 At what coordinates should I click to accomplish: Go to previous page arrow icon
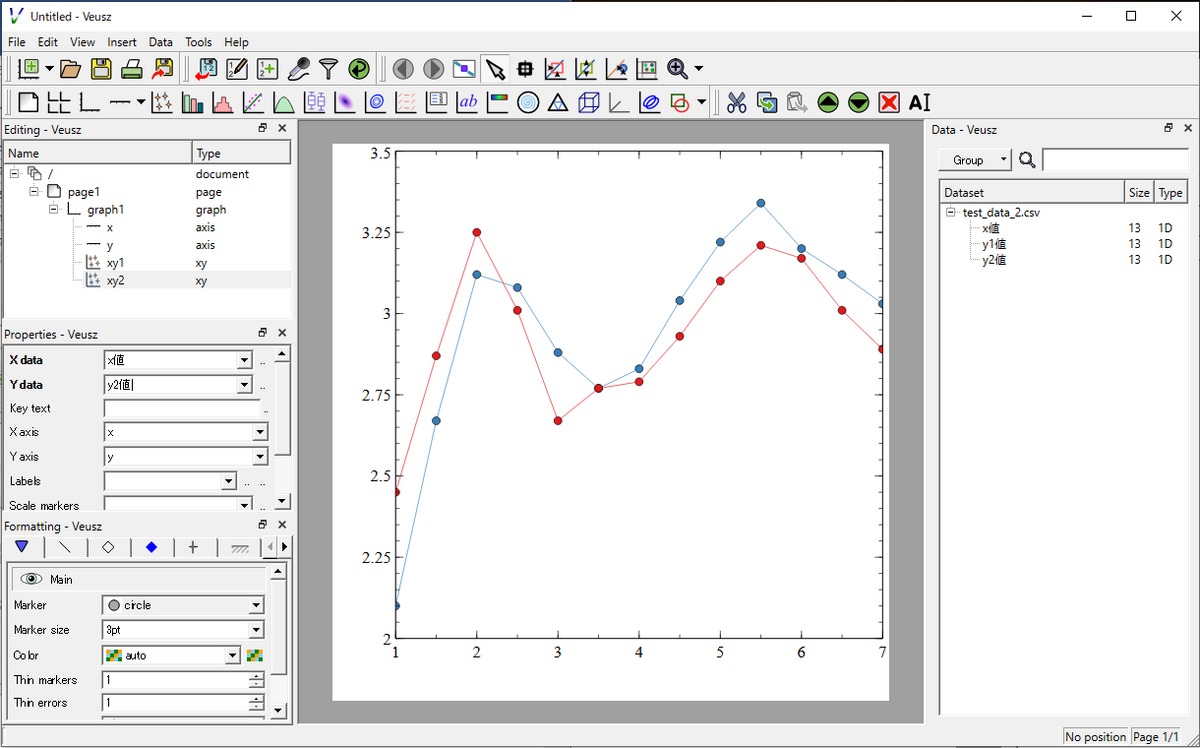[403, 69]
